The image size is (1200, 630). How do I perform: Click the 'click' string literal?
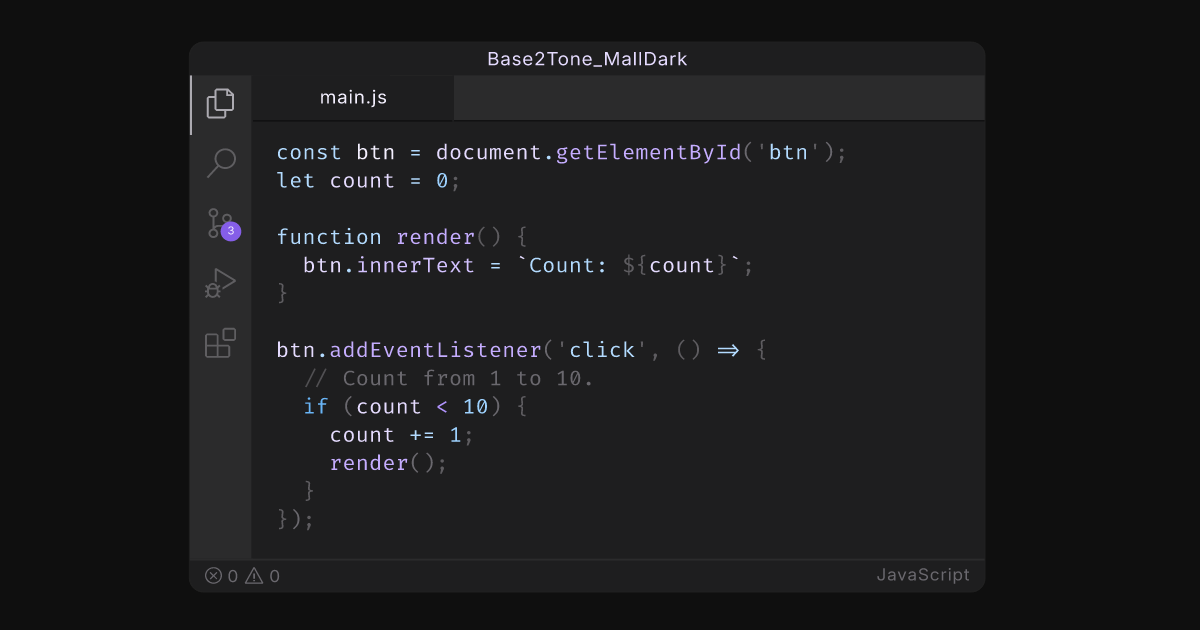pyautogui.click(x=603, y=350)
